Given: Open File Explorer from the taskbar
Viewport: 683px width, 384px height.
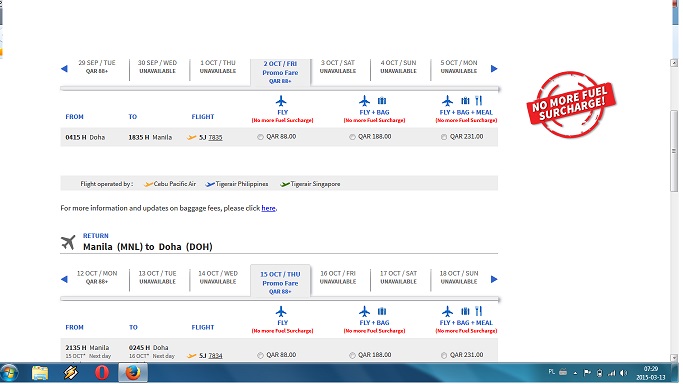Looking at the screenshot, I should coord(40,373).
